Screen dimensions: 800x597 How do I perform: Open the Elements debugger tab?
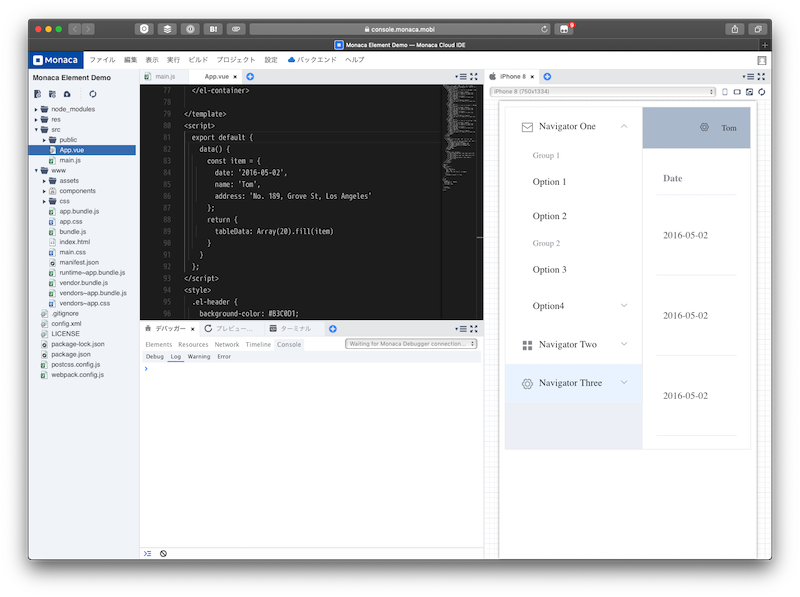159,344
